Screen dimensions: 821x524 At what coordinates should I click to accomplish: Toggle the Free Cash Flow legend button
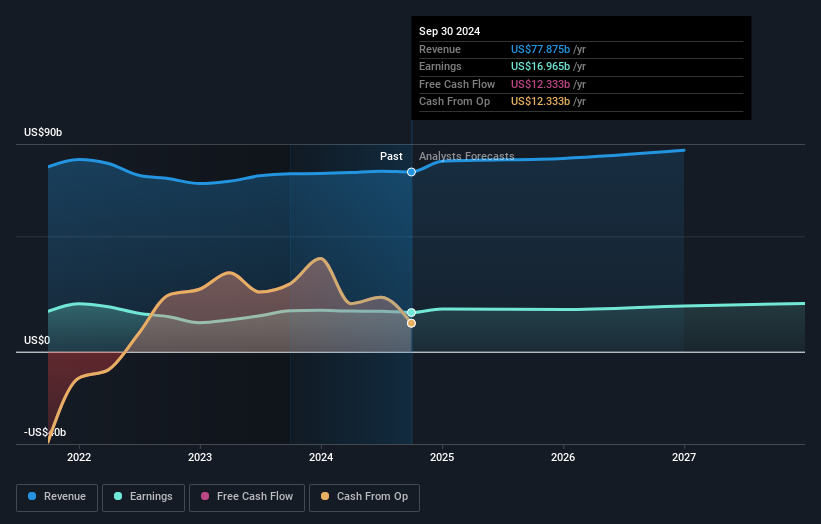pos(247,497)
